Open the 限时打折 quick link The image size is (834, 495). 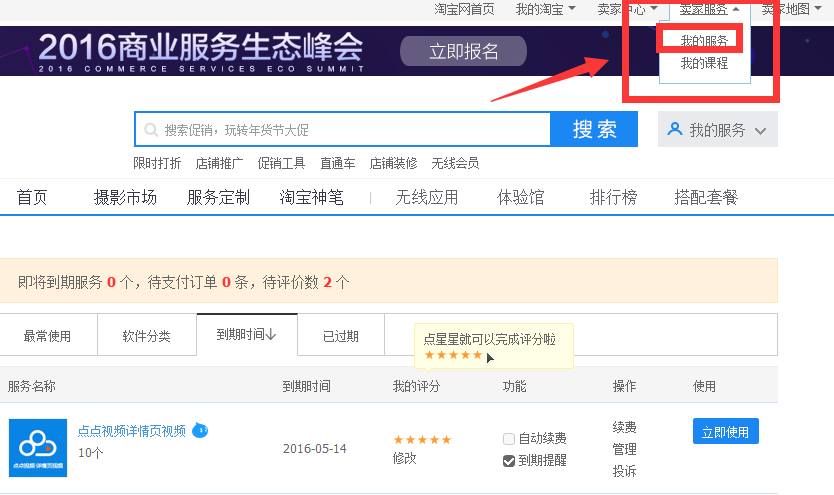157,163
